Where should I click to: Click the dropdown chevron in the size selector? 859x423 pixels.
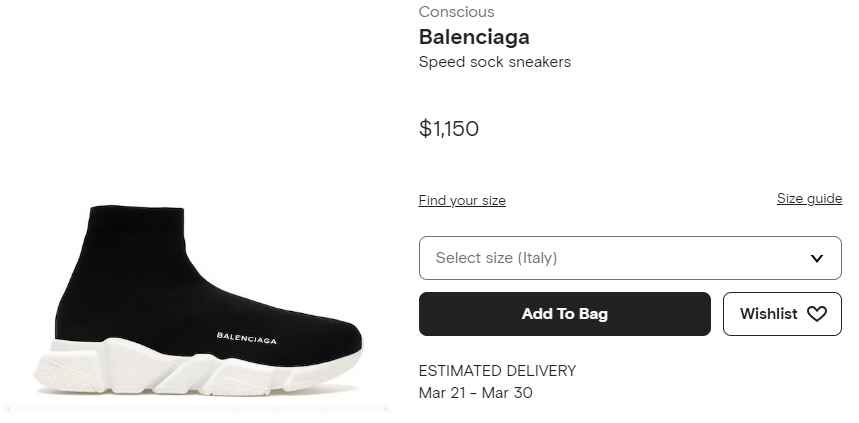[x=817, y=258]
